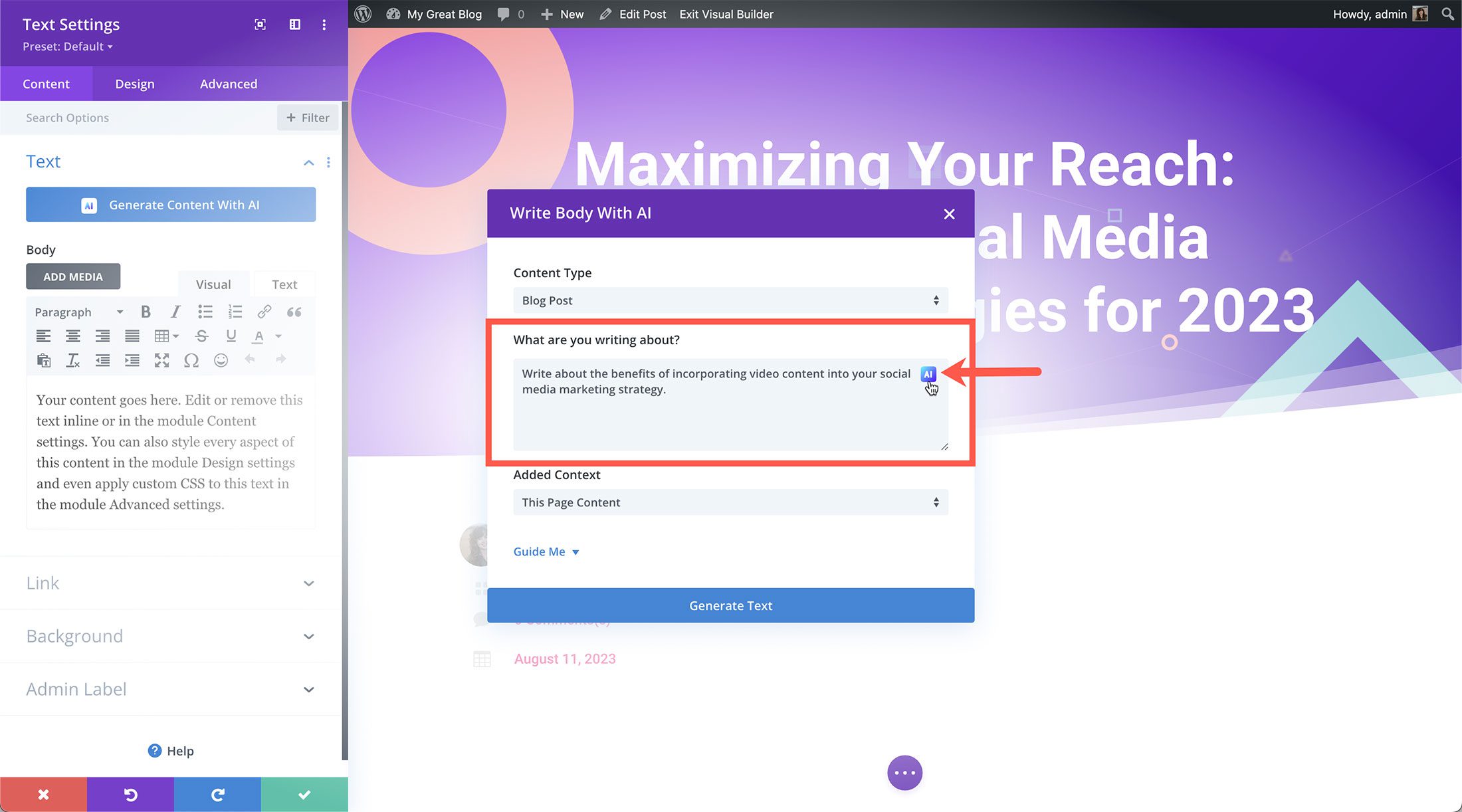This screenshot has height=812, width=1462.
Task: Select the Italic formatting icon
Action: click(176, 312)
